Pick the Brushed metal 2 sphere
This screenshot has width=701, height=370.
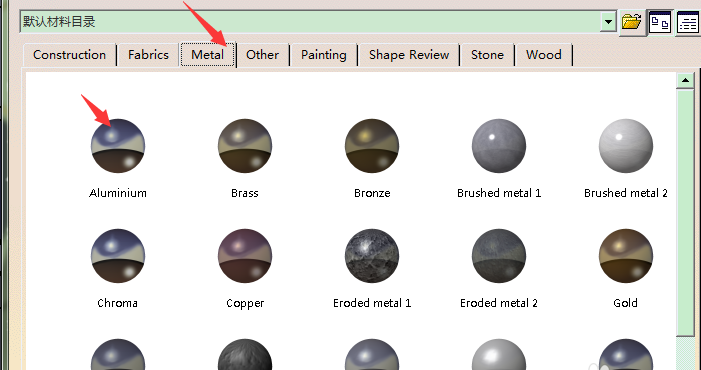pyautogui.click(x=626, y=146)
